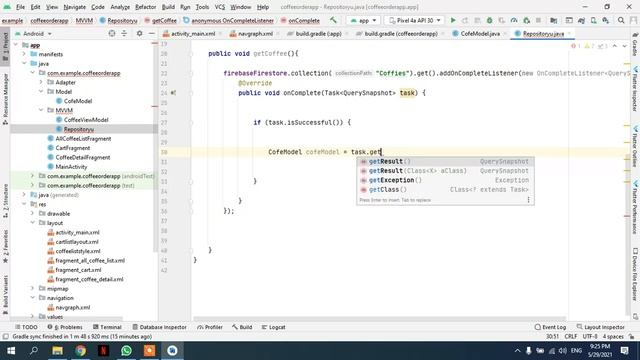Go to next highlighted error arrow
Image resolution: width=640 pixels, height=360 pixels.
624,46
